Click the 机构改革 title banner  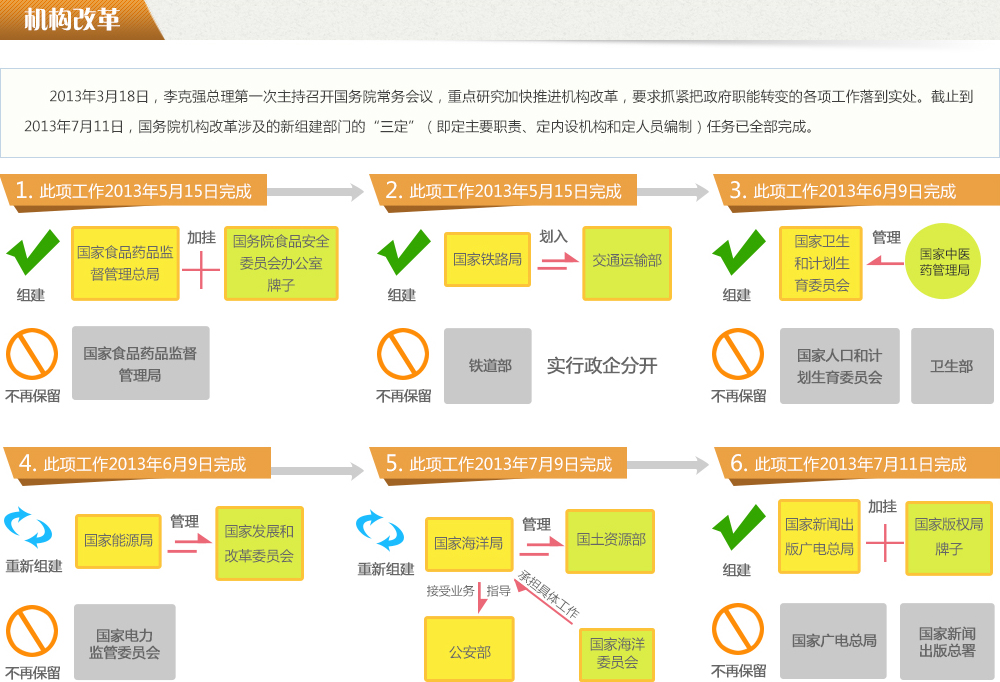[82, 20]
